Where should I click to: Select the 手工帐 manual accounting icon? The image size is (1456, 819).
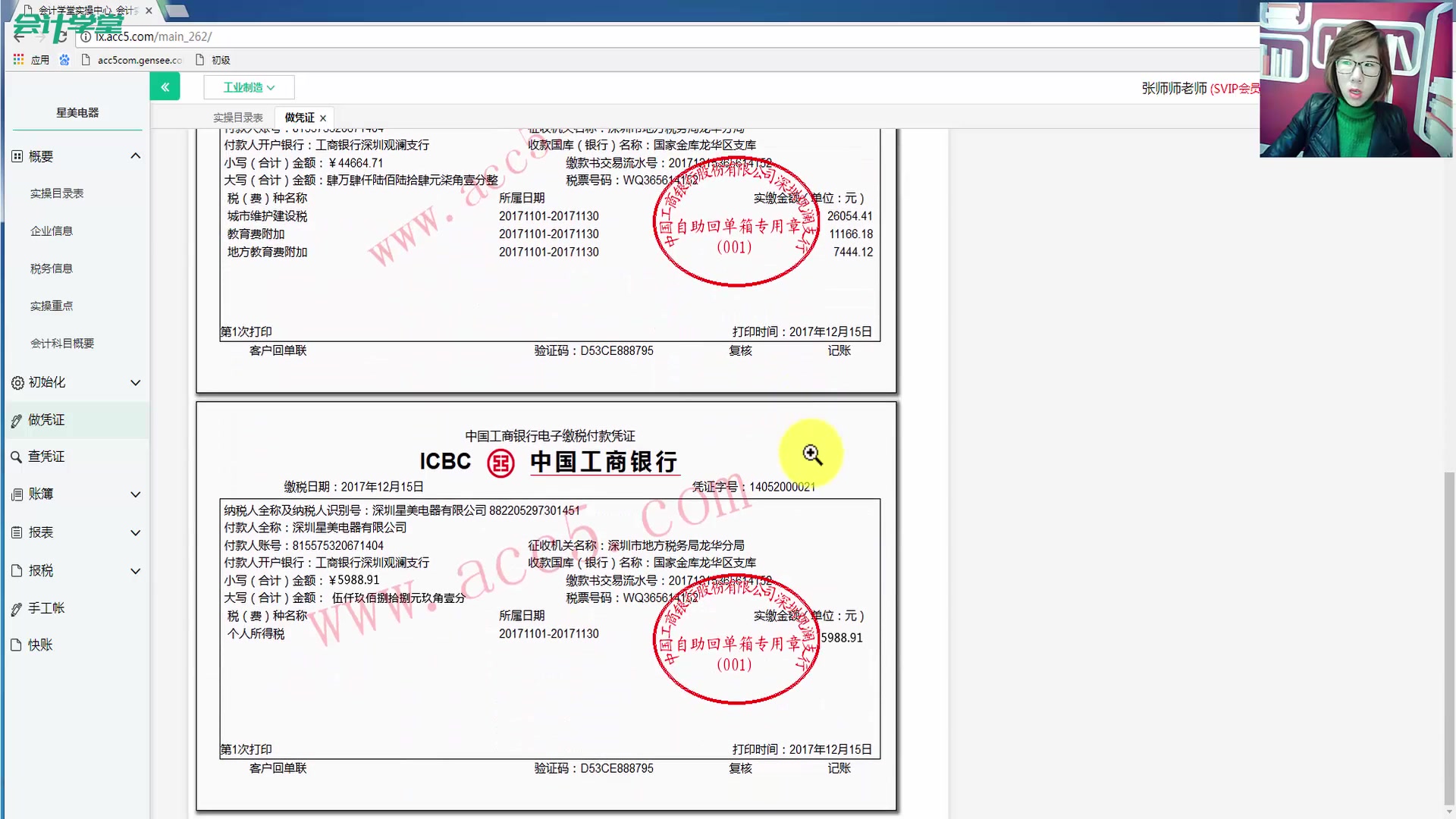pos(17,607)
